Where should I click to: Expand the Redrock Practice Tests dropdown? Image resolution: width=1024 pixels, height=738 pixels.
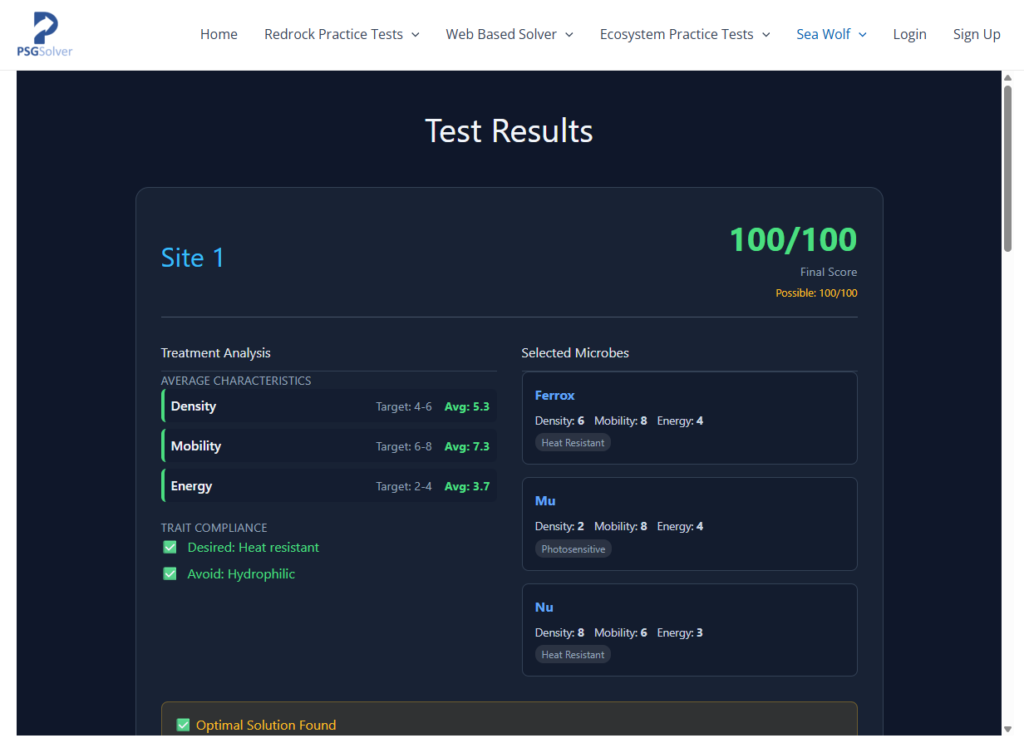[341, 34]
